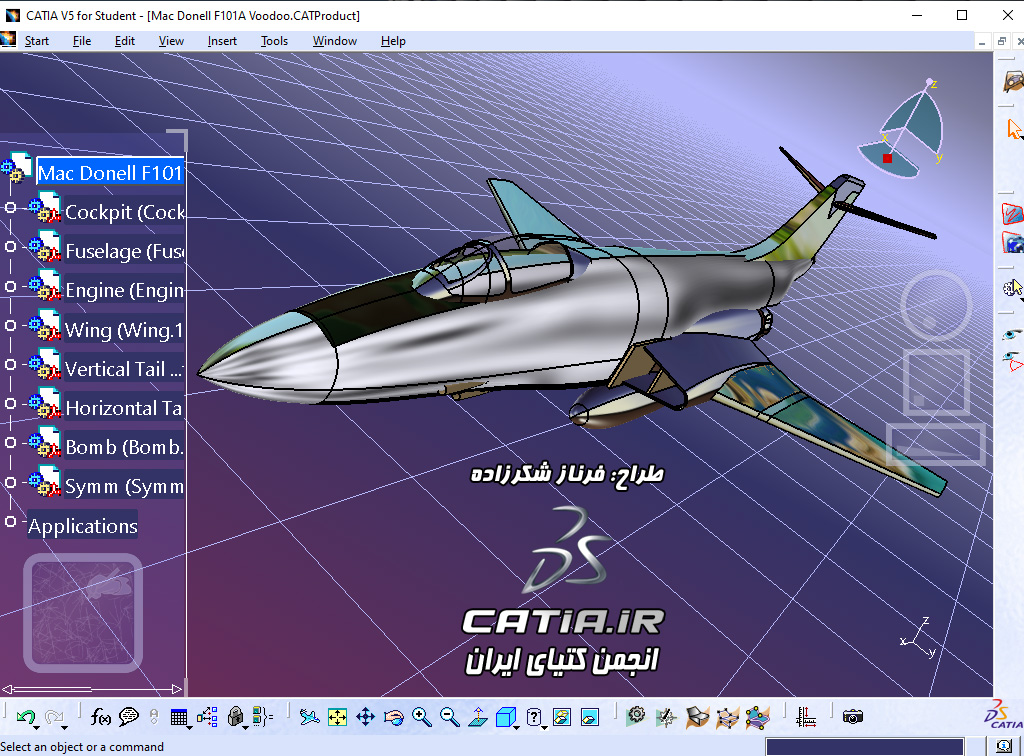Click the Zoom Out magnifier
This screenshot has height=756, width=1024.
(x=450, y=717)
